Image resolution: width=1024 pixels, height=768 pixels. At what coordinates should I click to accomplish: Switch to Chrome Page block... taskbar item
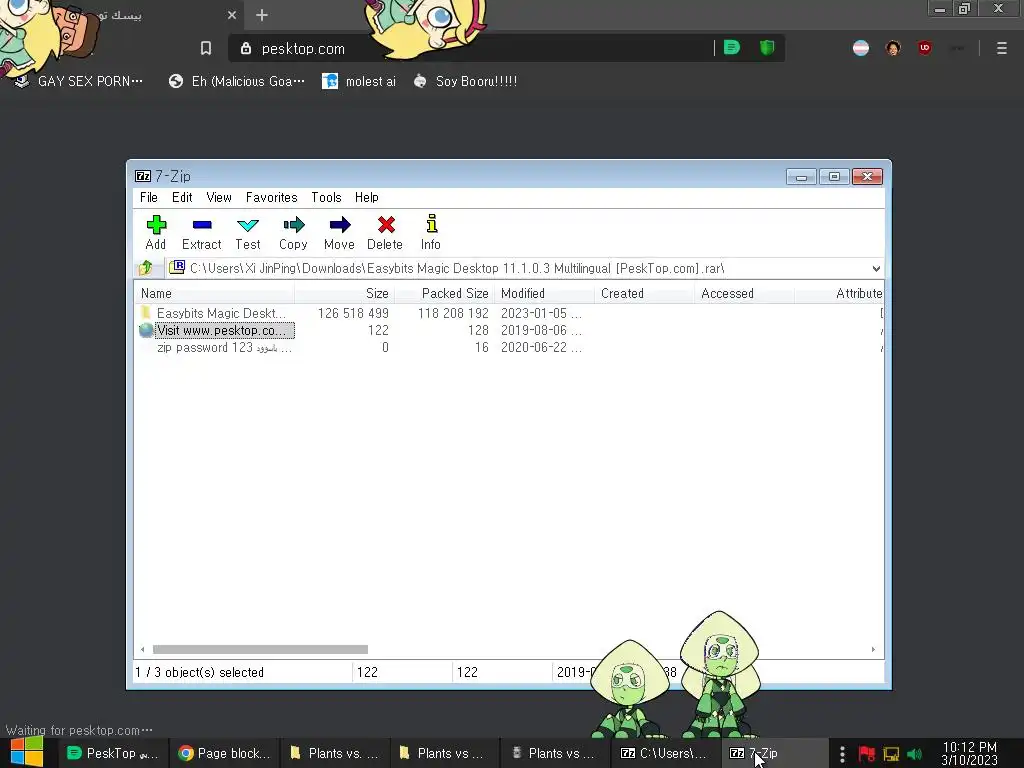tap(225, 753)
